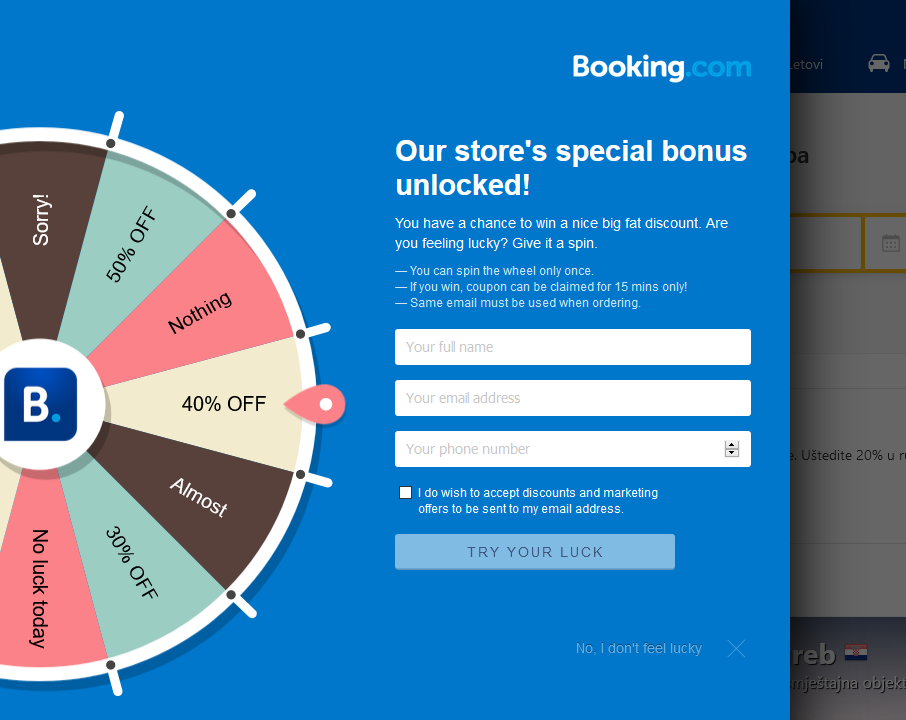Click the Croatian flag icon
The image size is (906, 720).
(856, 654)
